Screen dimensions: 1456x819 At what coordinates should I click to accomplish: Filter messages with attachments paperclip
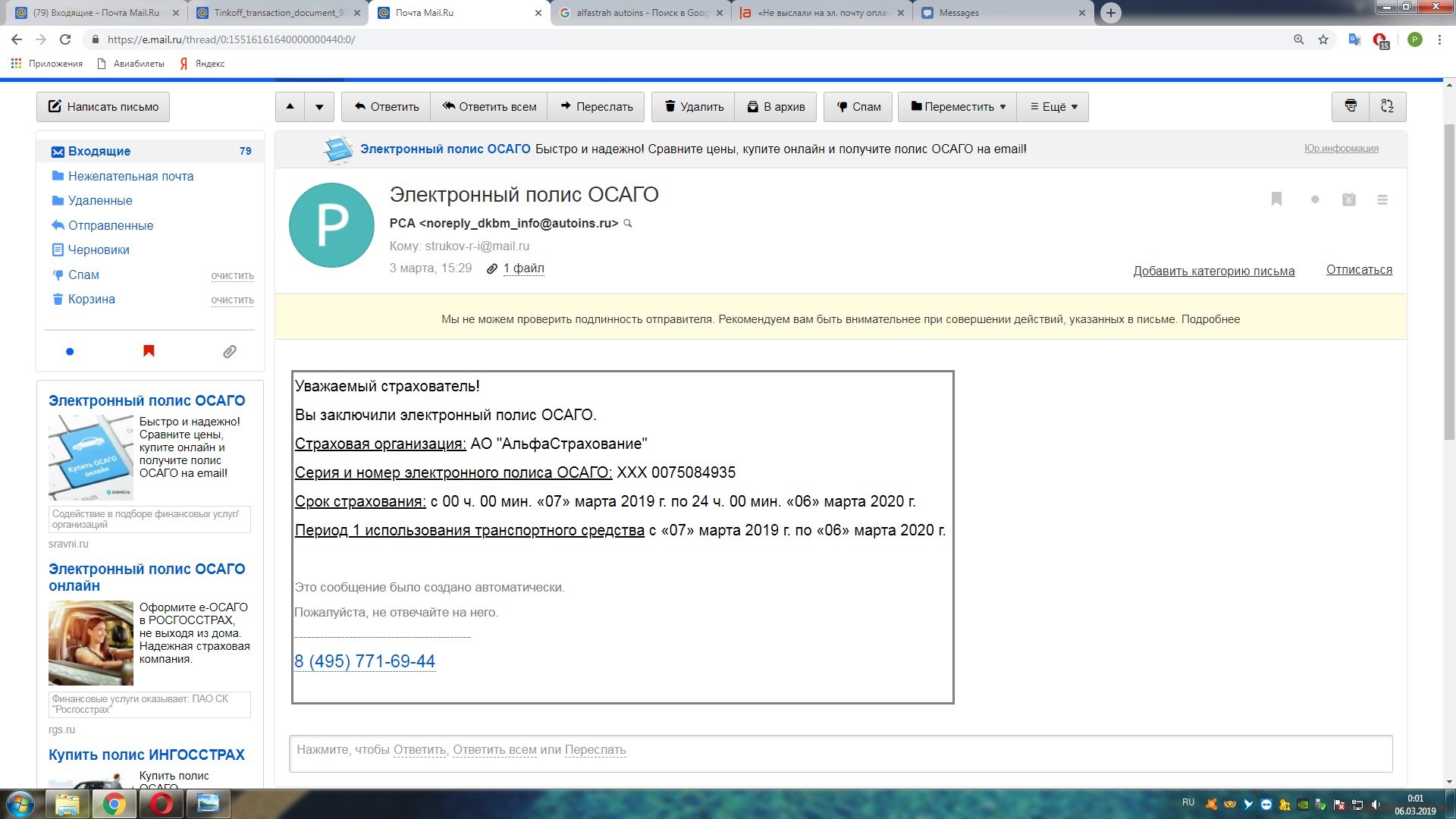[229, 351]
